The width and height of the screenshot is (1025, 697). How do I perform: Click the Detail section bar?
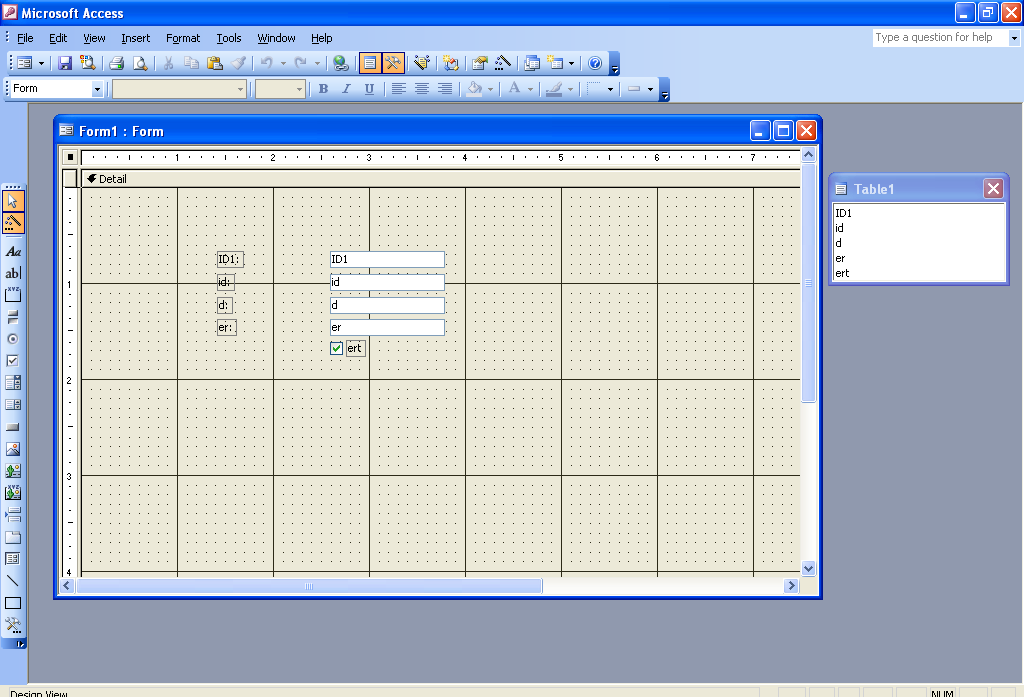(441, 178)
